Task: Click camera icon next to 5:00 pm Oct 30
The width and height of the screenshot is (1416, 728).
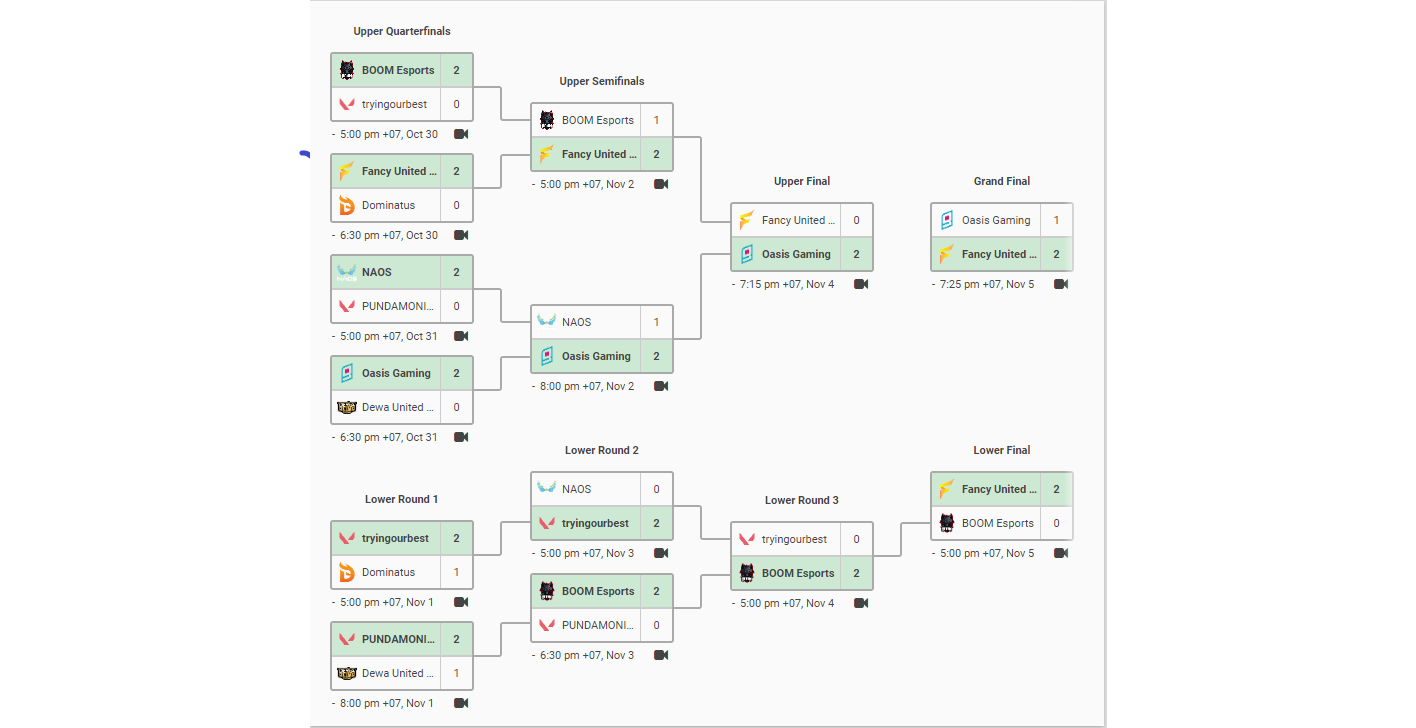Action: pyautogui.click(x=461, y=134)
